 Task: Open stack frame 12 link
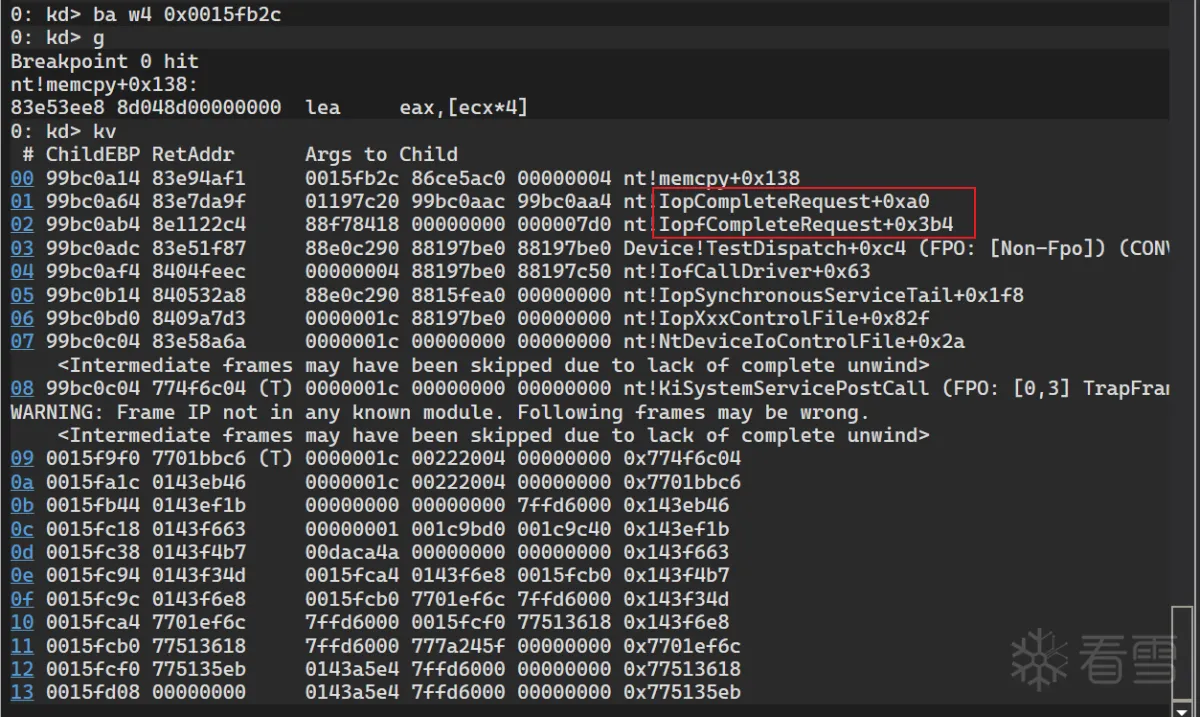(x=22, y=669)
